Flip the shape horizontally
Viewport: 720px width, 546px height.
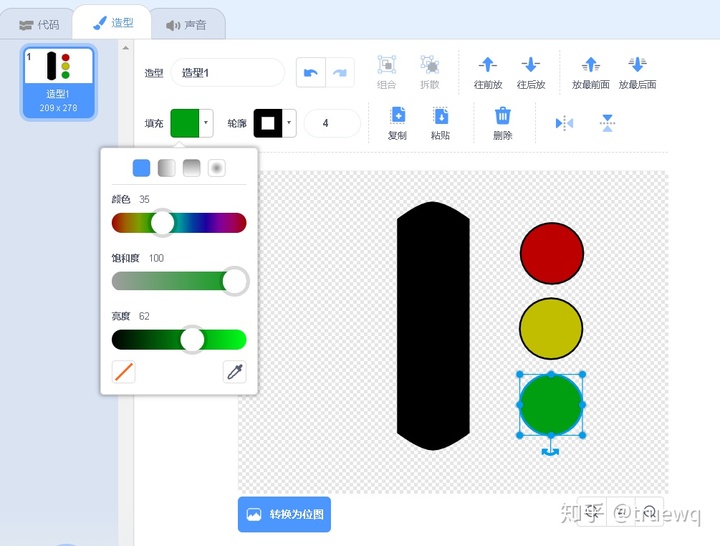click(x=564, y=123)
